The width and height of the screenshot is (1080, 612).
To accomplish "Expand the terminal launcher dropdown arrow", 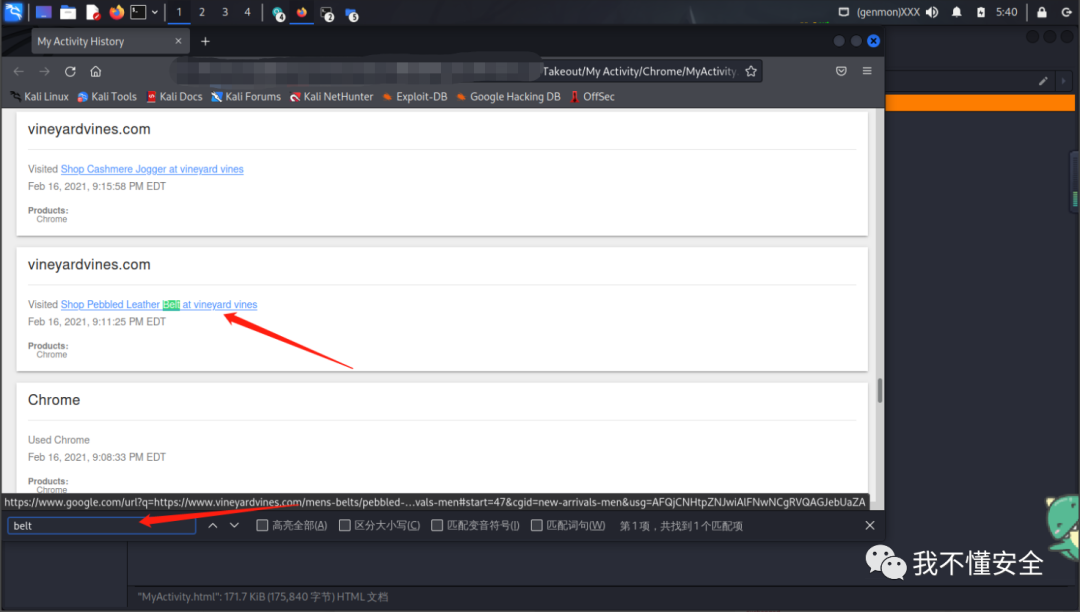I will pyautogui.click(x=155, y=12).
